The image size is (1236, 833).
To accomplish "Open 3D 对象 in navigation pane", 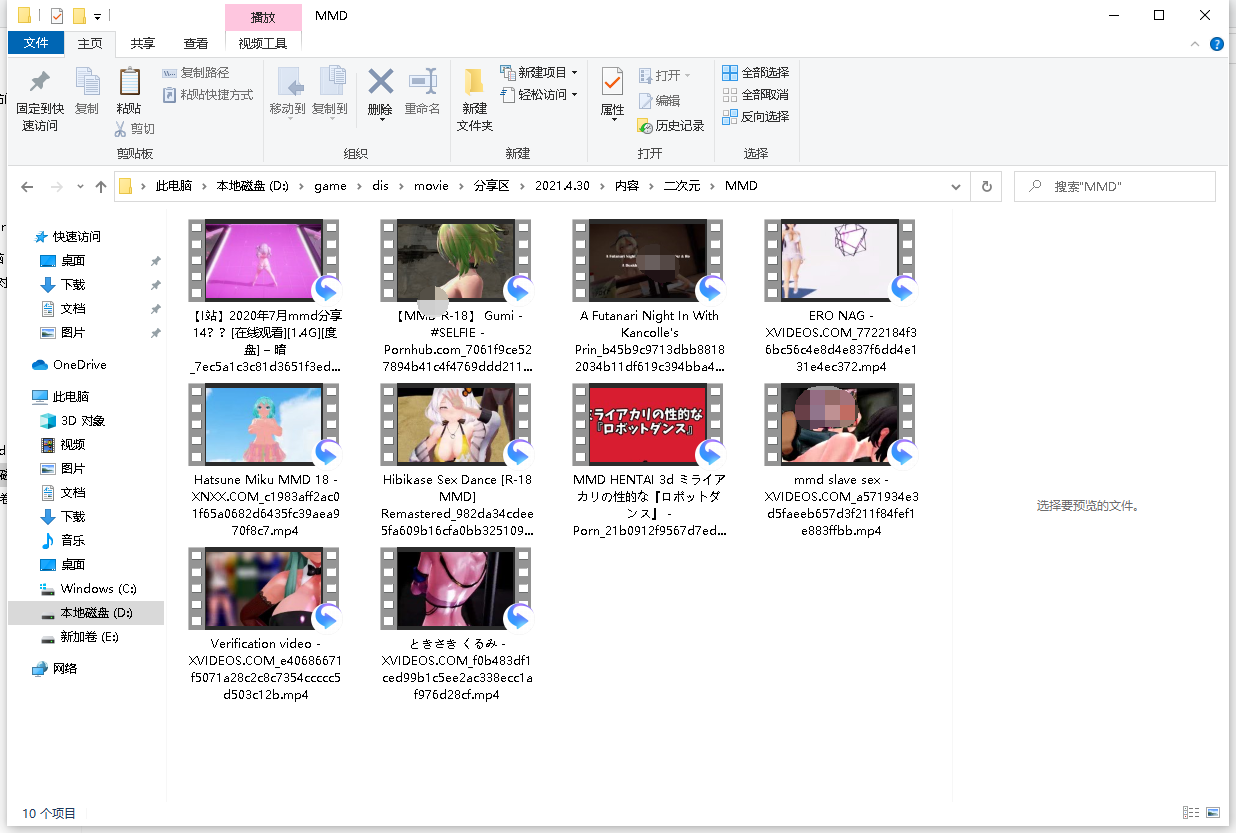I will coord(82,421).
